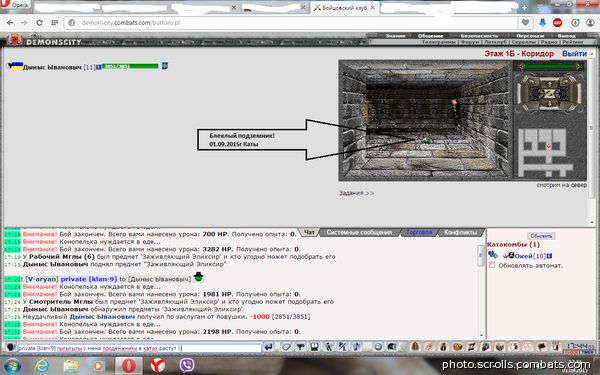Click the send message arrow icon in chat
600x375 pixels.
point(269,347)
